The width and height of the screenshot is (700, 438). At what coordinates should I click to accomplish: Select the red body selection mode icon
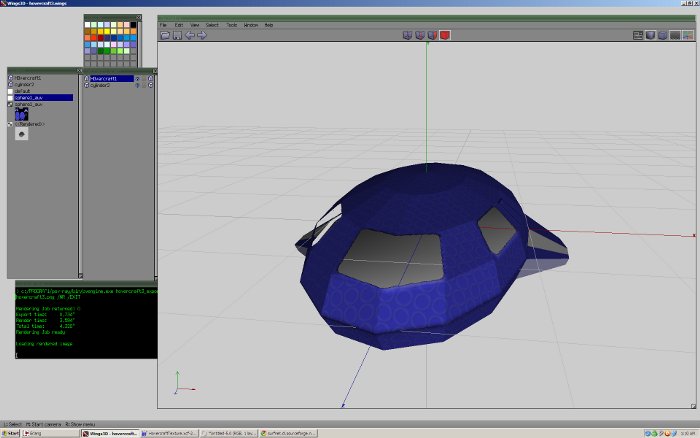coord(444,35)
